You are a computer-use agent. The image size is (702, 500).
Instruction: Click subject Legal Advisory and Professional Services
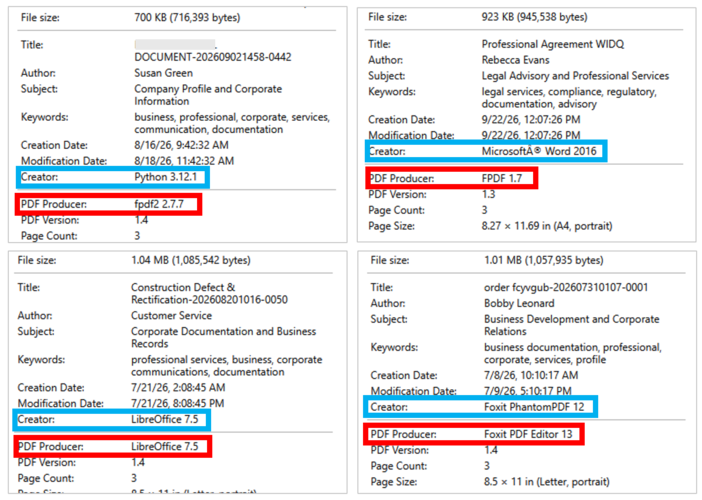click(x=575, y=76)
